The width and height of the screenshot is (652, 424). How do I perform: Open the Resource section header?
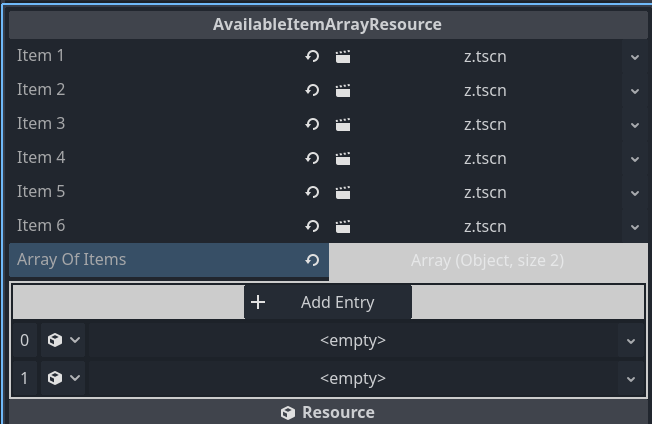coord(328,412)
